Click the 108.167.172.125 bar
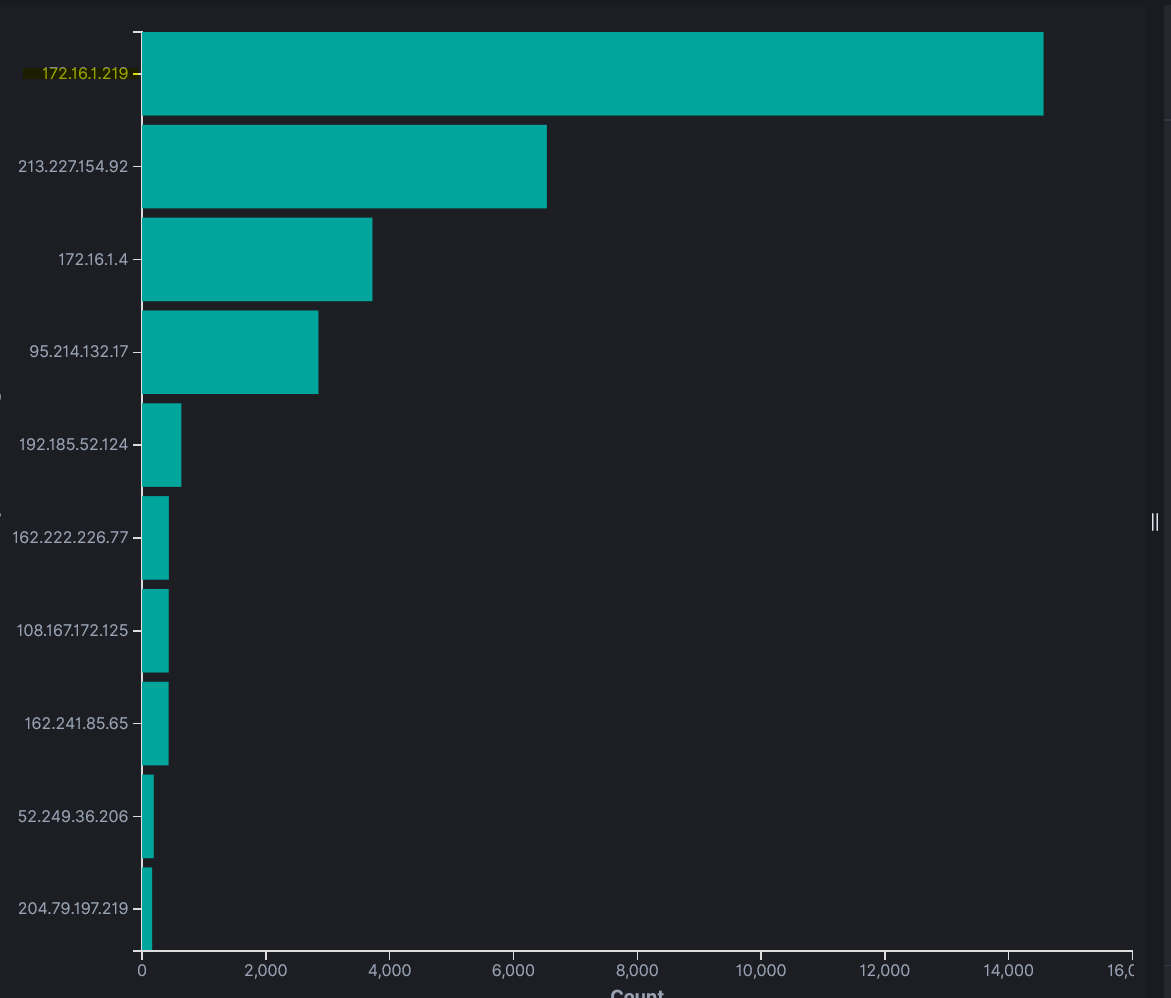The height and width of the screenshot is (998, 1171). (155, 631)
